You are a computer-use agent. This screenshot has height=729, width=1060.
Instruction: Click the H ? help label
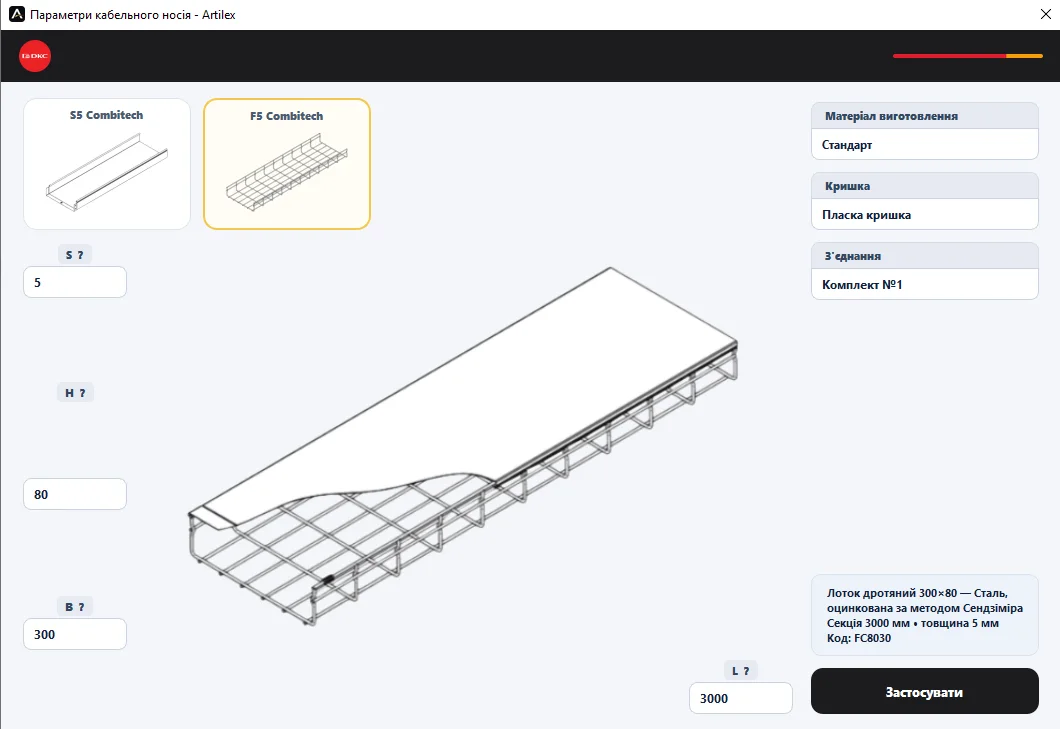click(75, 393)
